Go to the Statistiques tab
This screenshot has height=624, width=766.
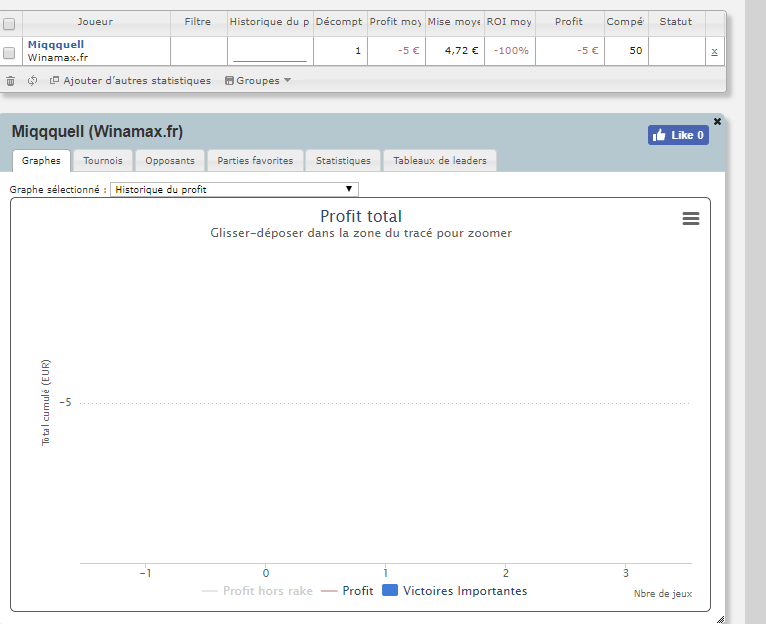343,161
